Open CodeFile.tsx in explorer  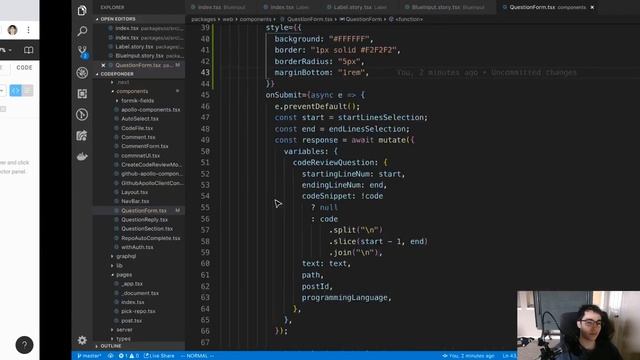tap(137, 128)
